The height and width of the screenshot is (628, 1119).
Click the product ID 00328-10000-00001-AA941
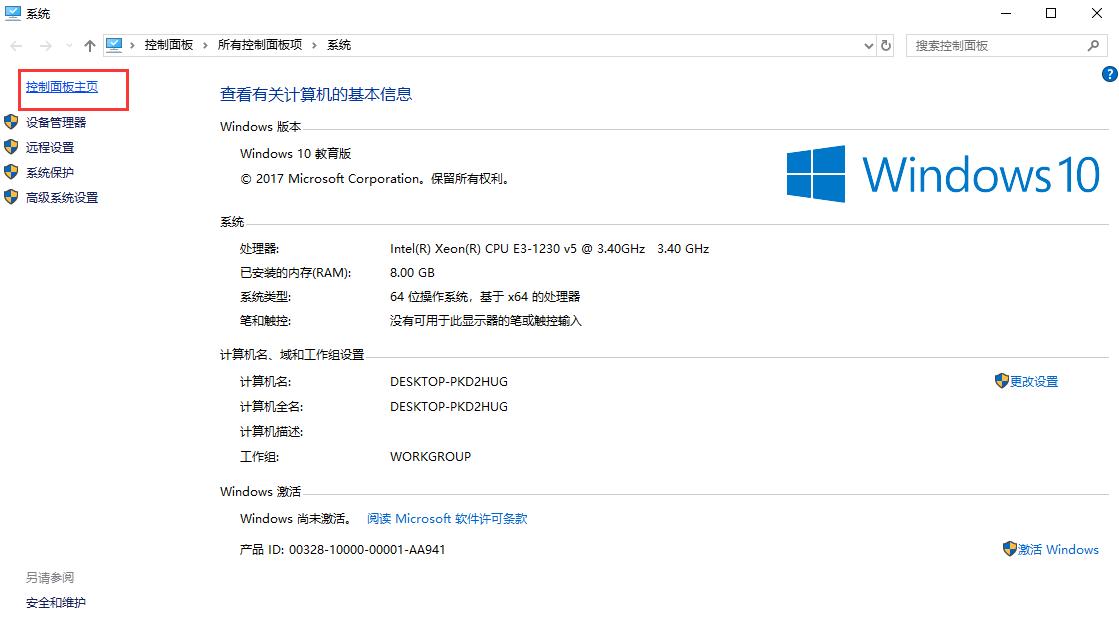pyautogui.click(x=367, y=550)
